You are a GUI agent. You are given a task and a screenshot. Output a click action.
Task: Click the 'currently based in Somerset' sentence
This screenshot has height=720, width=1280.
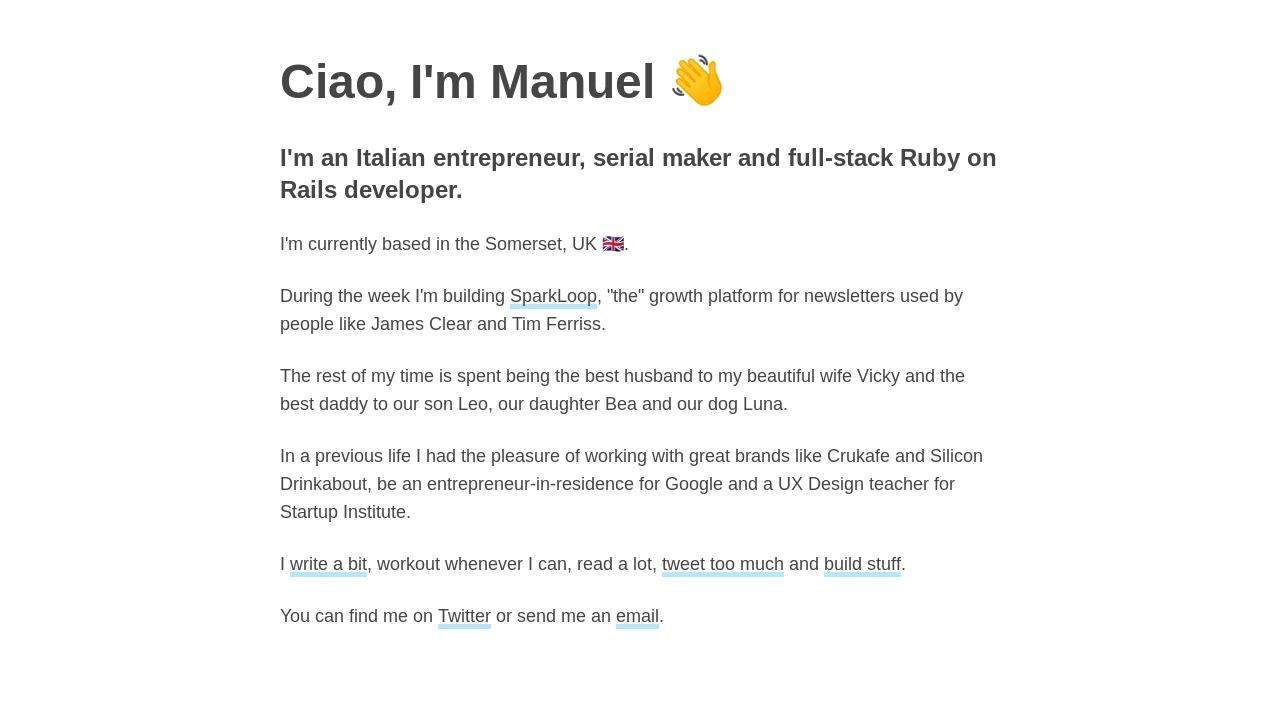[454, 244]
